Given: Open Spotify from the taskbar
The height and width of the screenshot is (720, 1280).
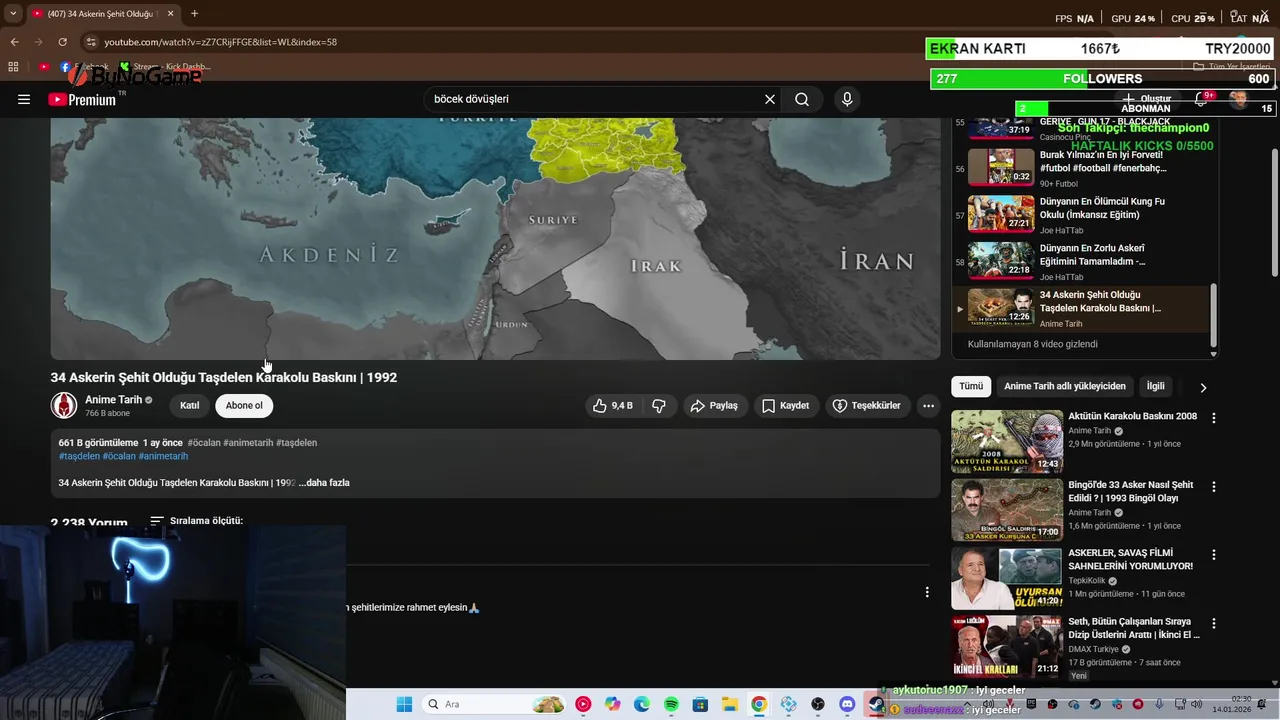Looking at the screenshot, I should point(671,704).
